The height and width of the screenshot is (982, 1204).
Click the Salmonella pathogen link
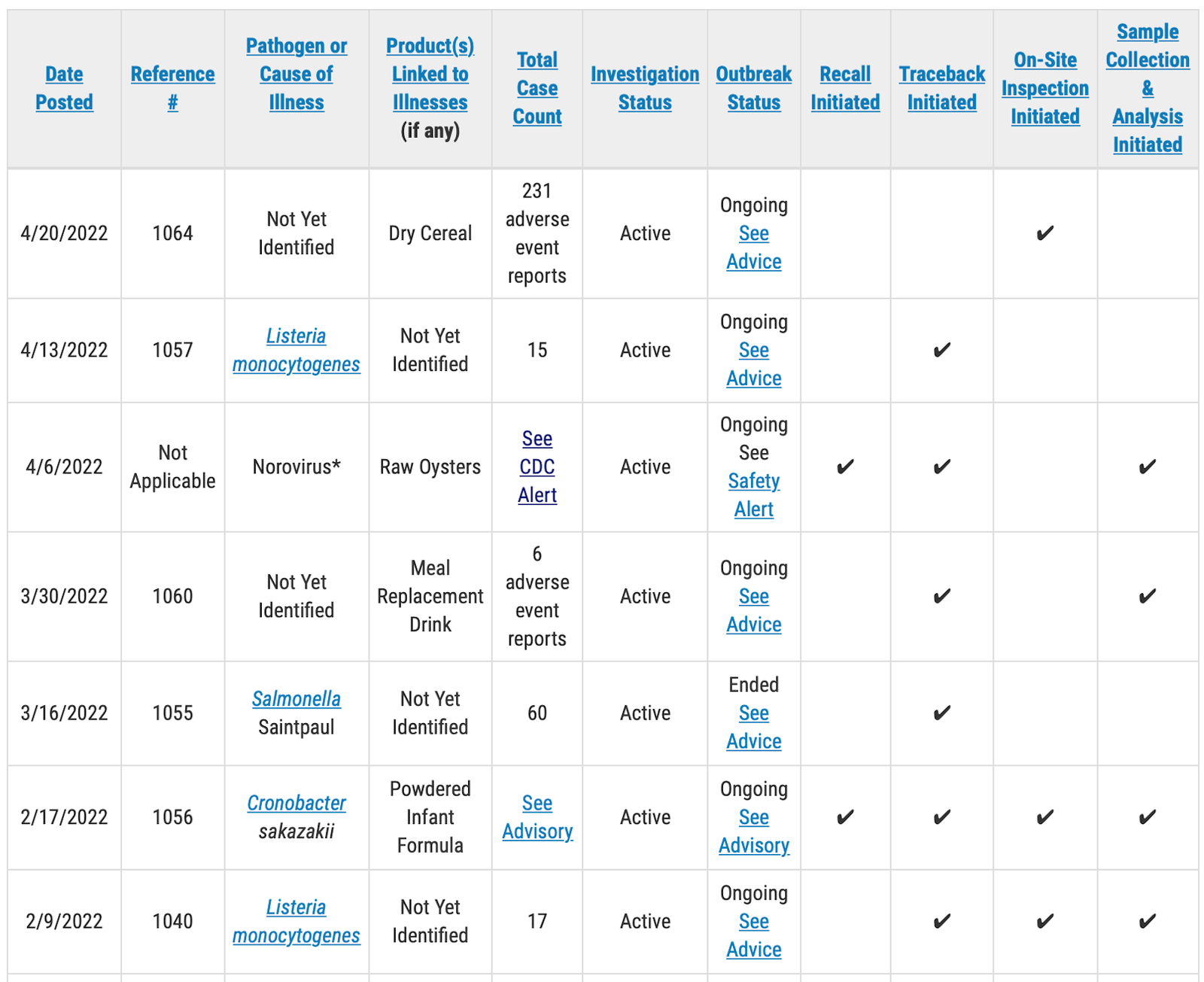point(296,699)
